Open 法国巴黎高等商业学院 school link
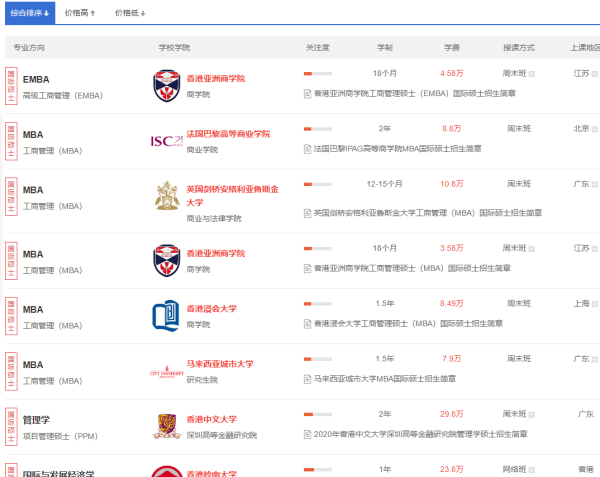 point(228,133)
